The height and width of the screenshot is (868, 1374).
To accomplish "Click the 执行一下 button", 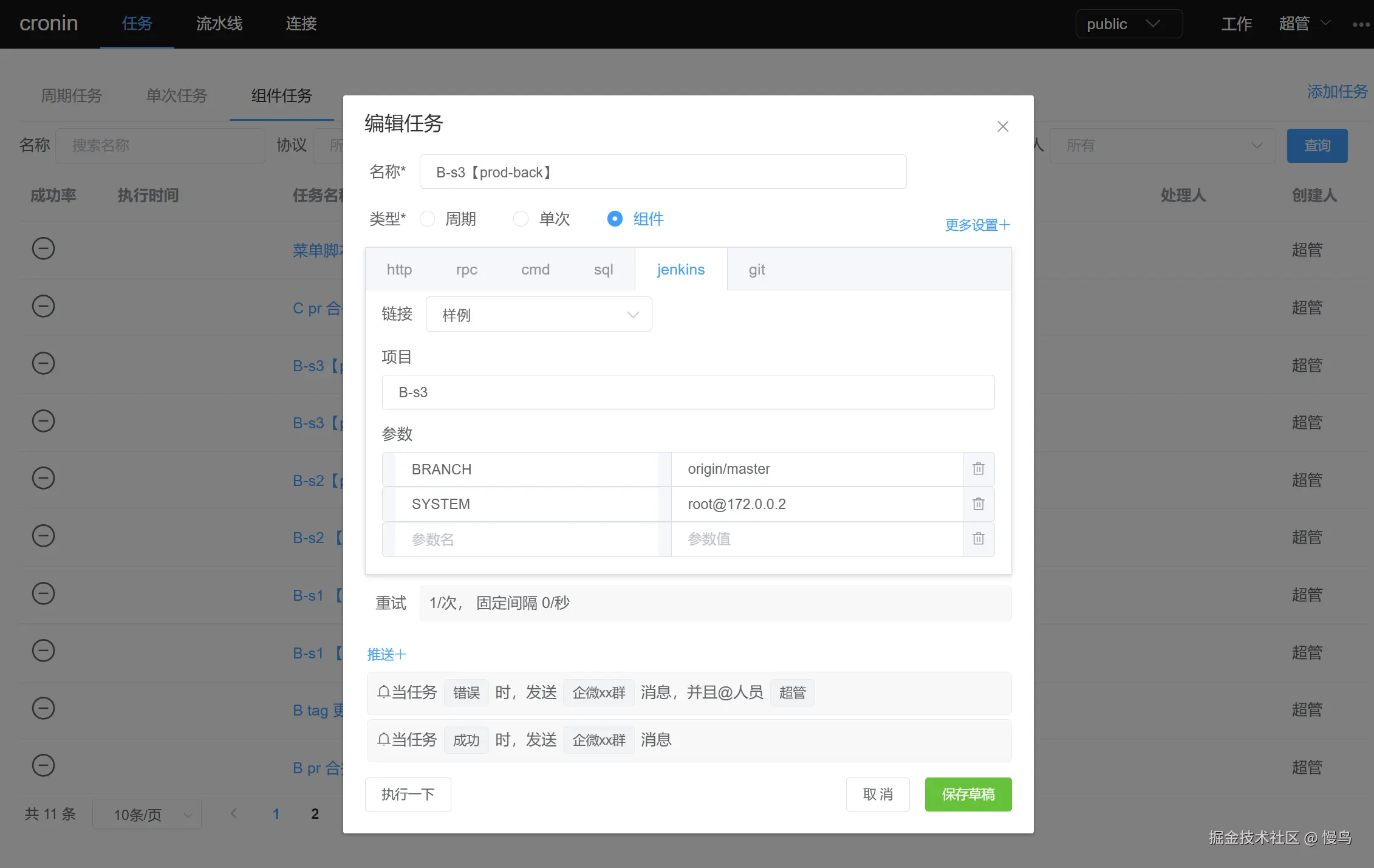I will coord(408,795).
